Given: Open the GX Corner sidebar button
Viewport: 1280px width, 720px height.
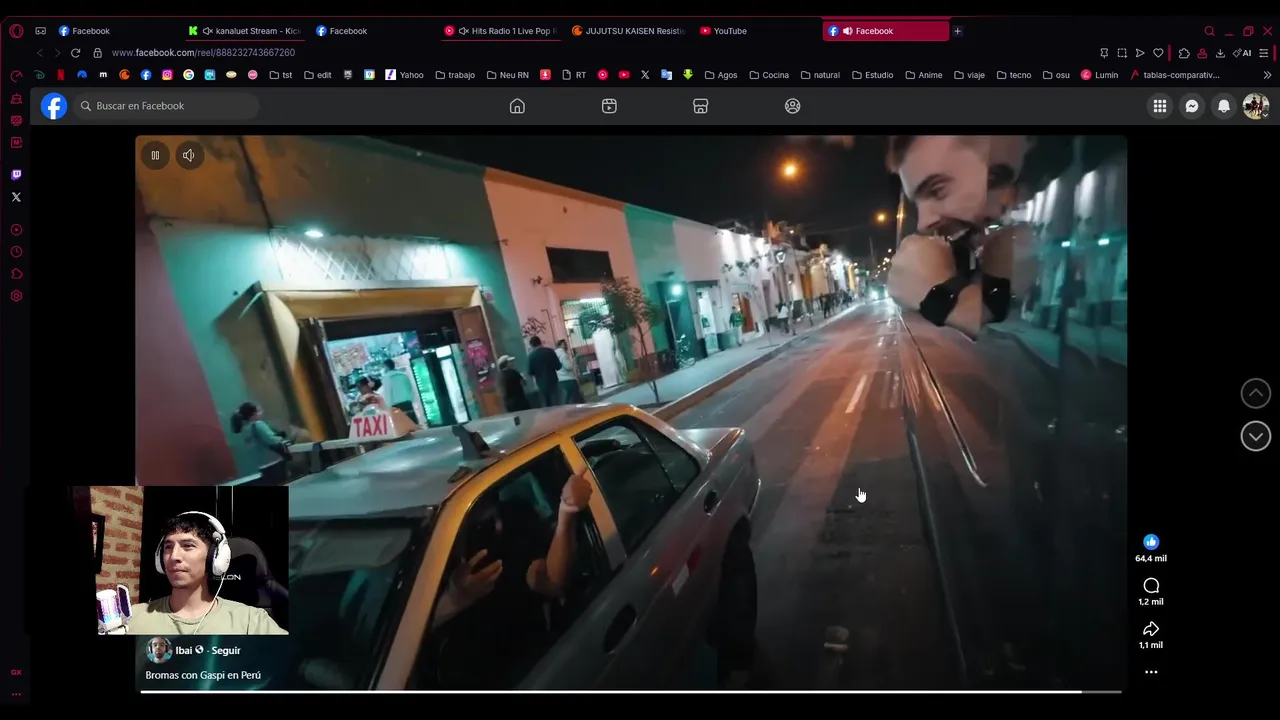Looking at the screenshot, I should (16, 672).
